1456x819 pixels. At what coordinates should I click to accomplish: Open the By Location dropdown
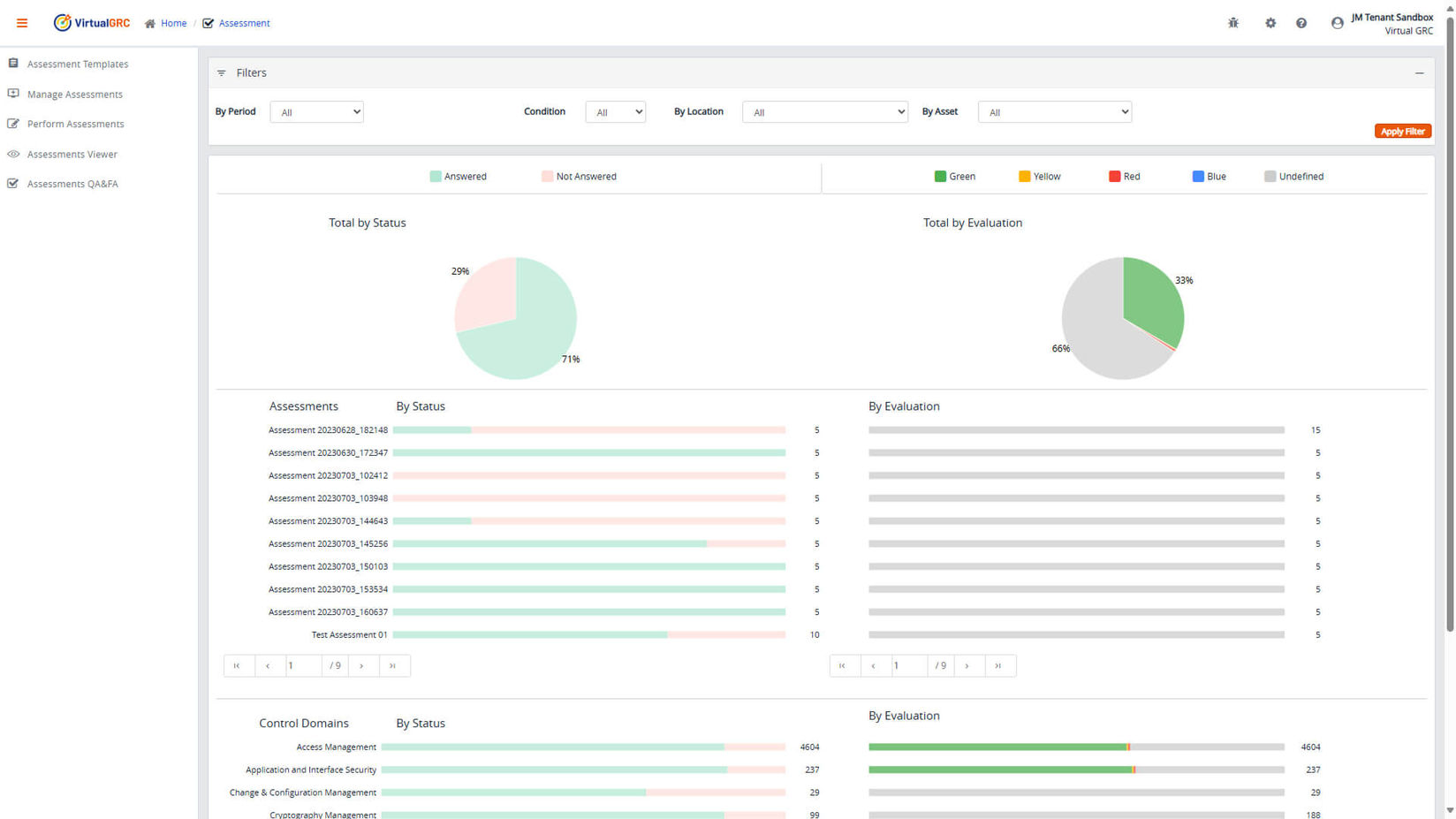[x=824, y=112]
